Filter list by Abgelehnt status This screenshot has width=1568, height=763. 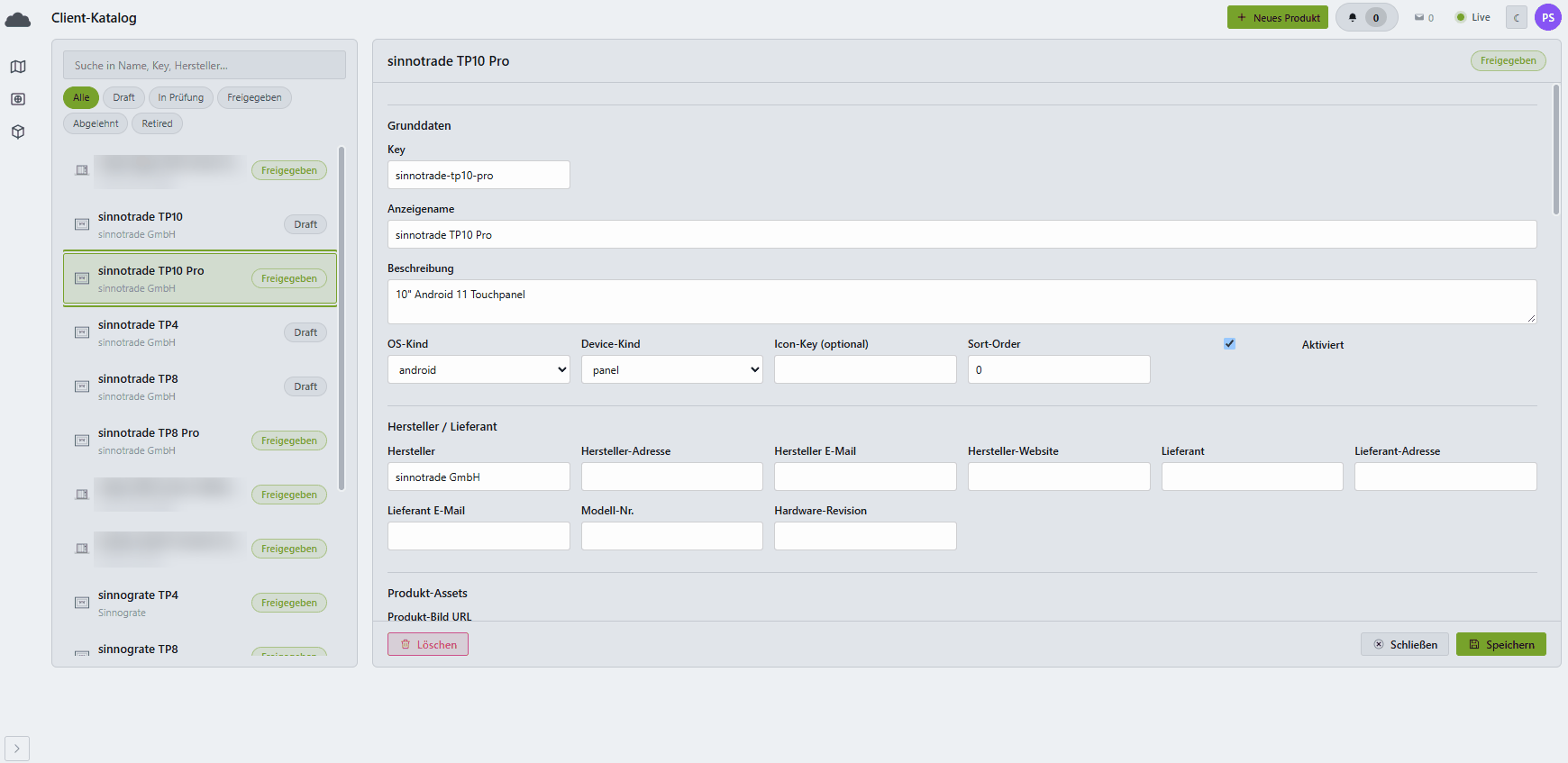[96, 123]
